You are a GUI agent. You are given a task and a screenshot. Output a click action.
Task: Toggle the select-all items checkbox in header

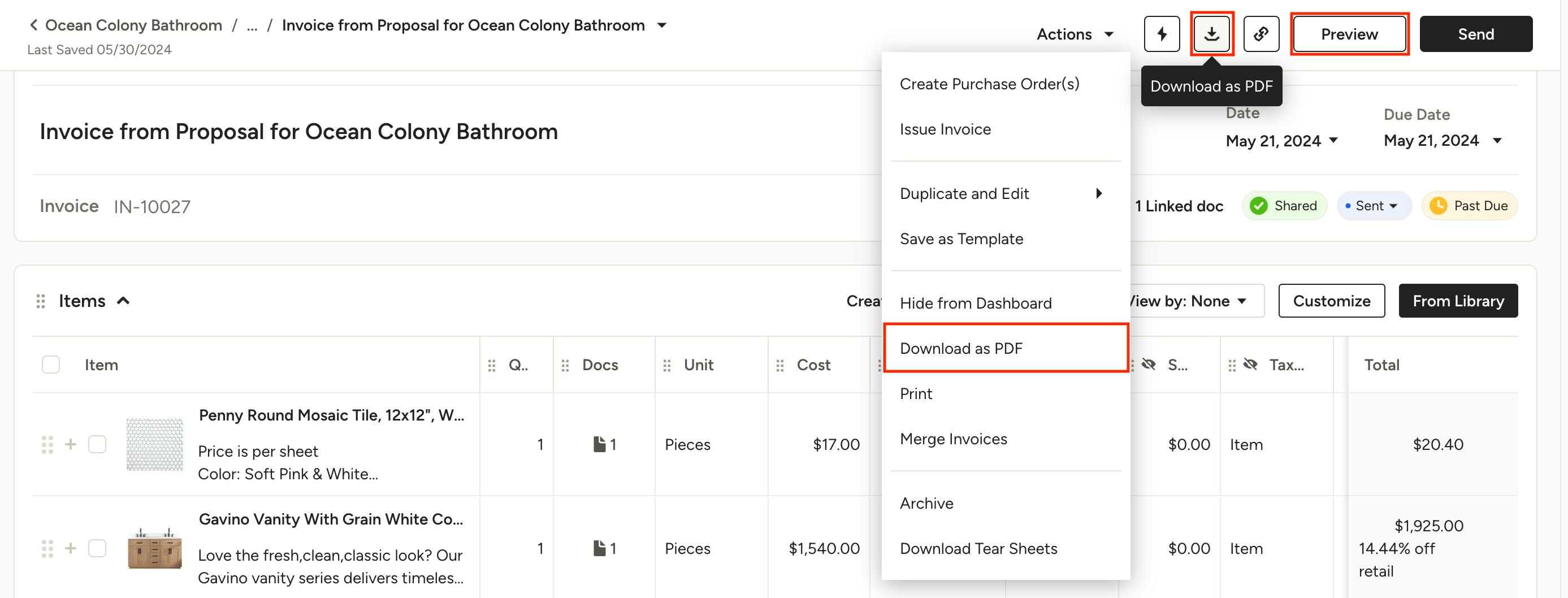[50, 365]
